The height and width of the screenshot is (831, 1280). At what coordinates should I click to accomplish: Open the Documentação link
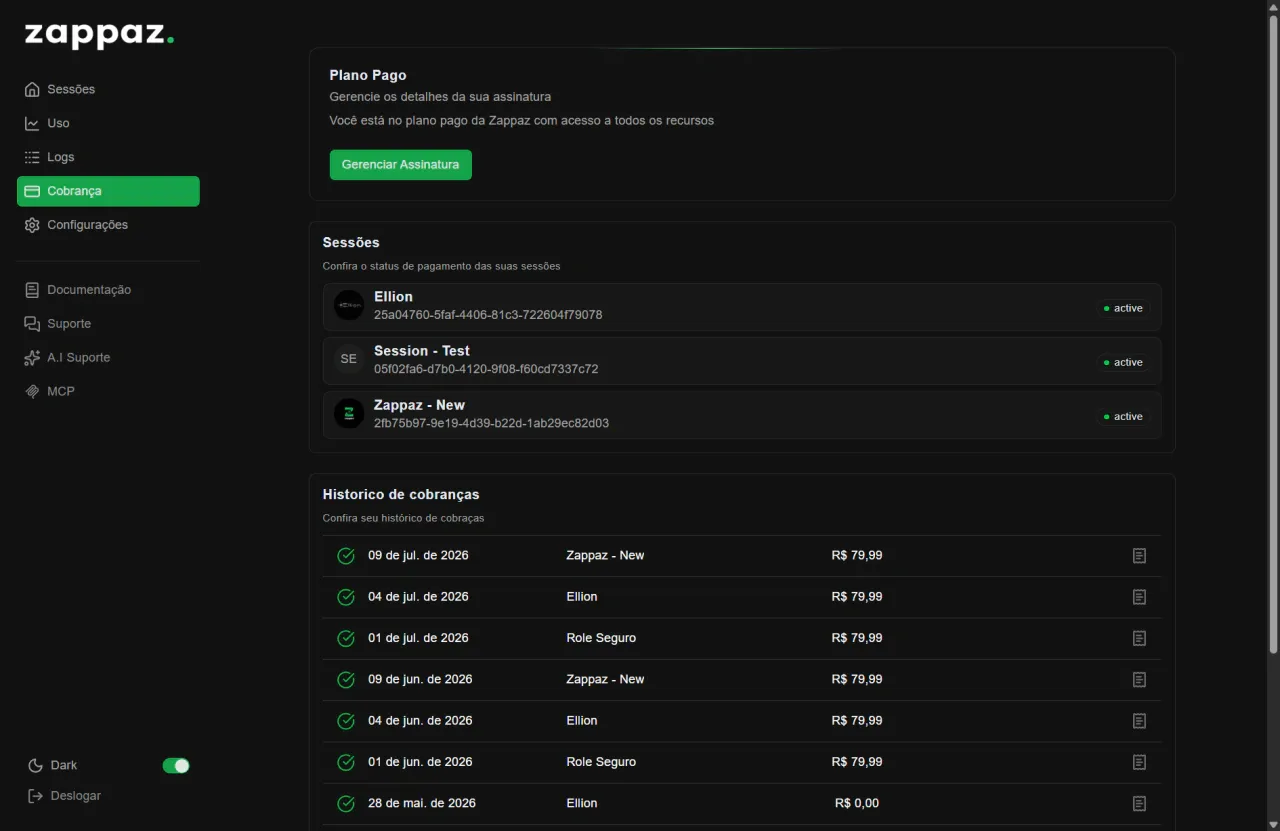click(x=108, y=290)
